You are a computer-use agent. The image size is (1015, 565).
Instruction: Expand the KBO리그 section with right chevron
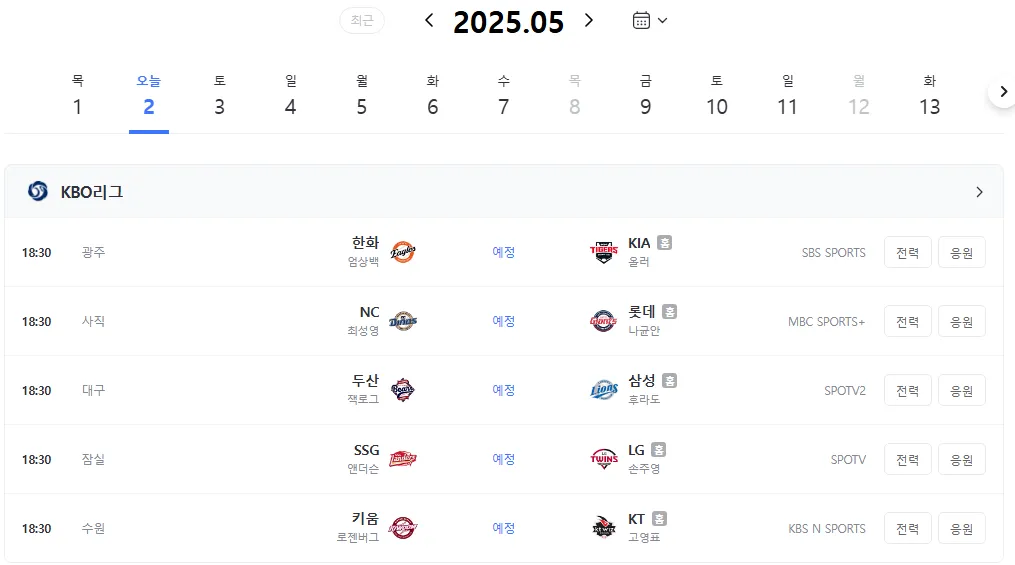click(979, 192)
